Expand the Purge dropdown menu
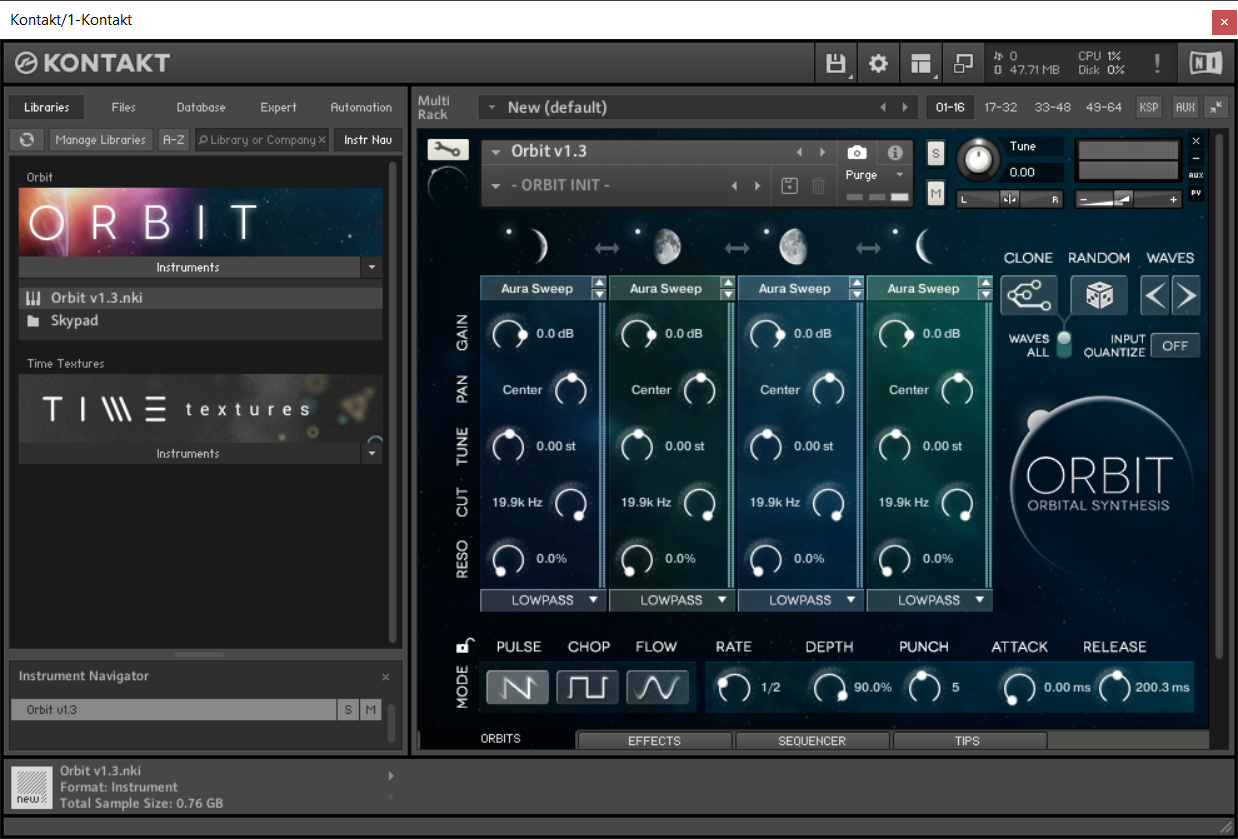Image resolution: width=1238 pixels, height=839 pixels. click(898, 175)
